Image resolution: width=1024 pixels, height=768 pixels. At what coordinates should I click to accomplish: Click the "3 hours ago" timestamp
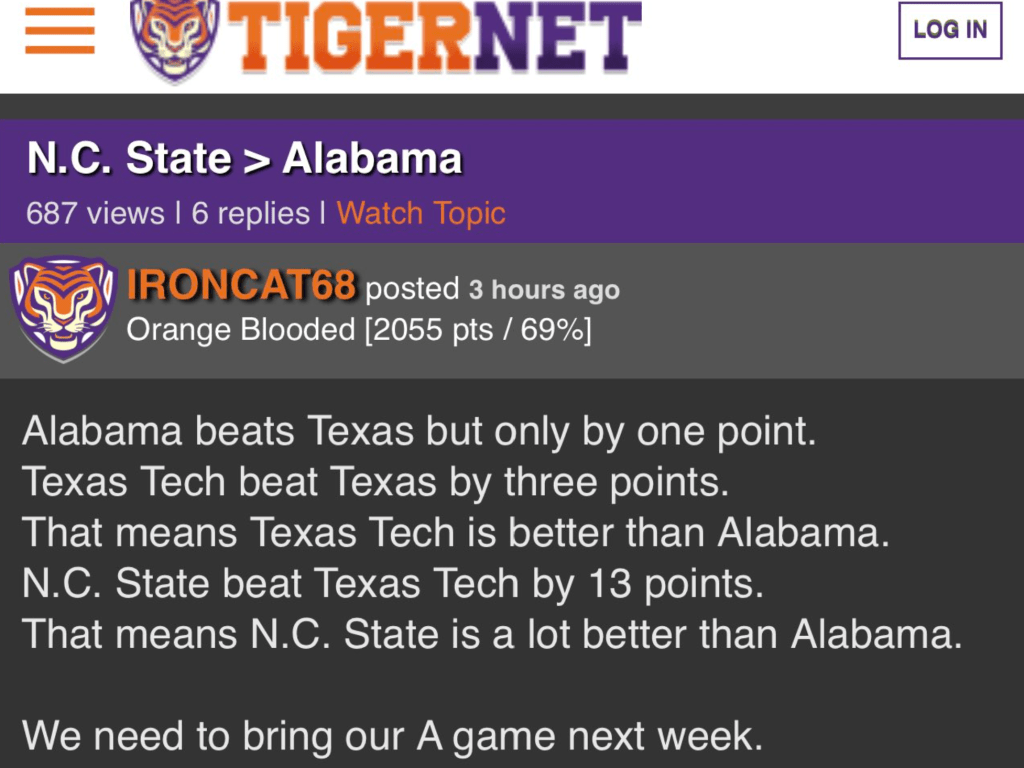[544, 290]
